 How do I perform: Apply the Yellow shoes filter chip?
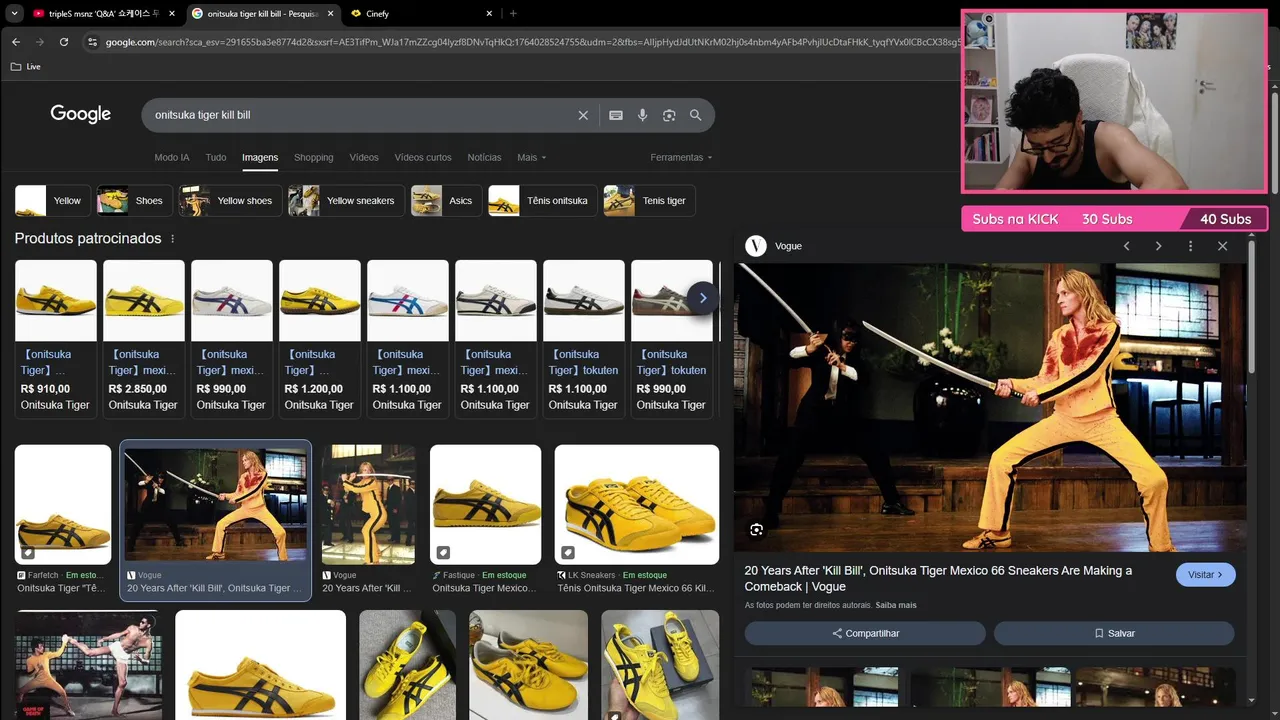click(231, 201)
